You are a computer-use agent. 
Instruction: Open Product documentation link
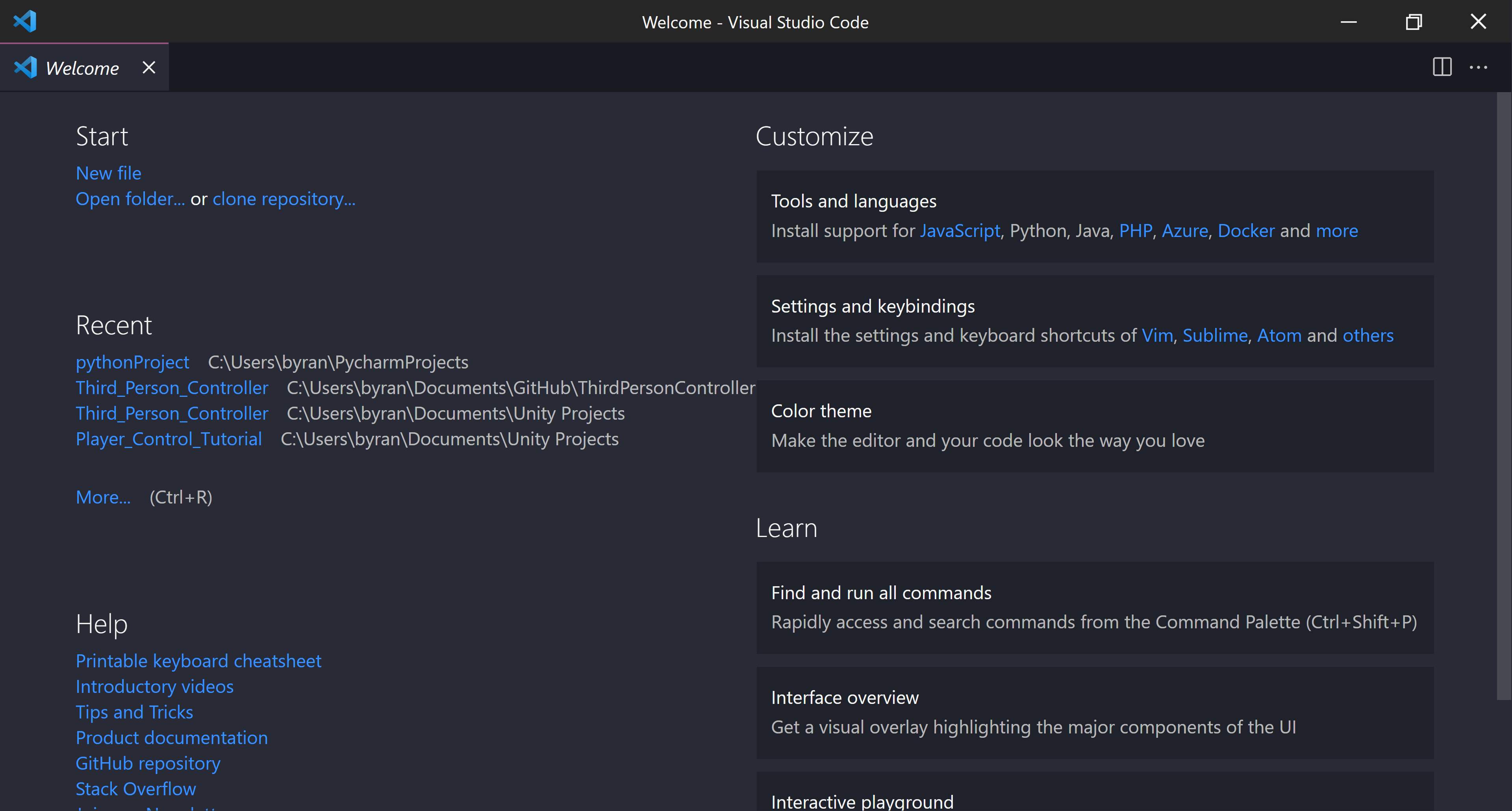[171, 738]
